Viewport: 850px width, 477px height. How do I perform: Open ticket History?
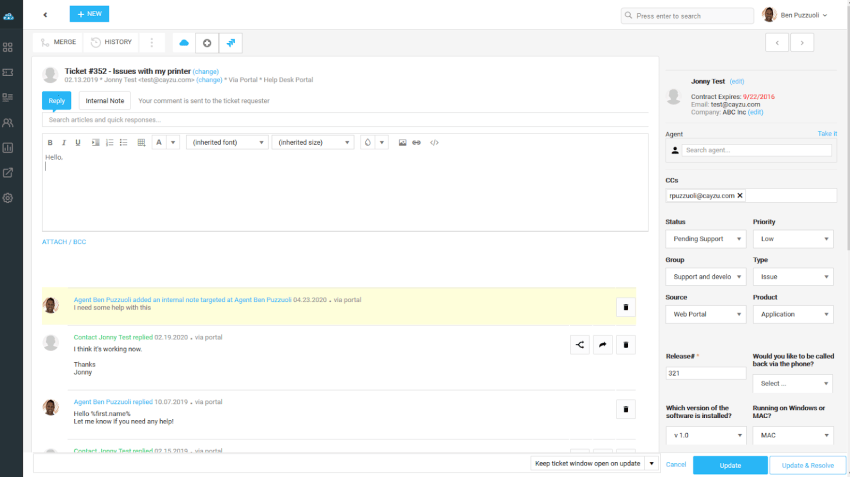point(111,43)
